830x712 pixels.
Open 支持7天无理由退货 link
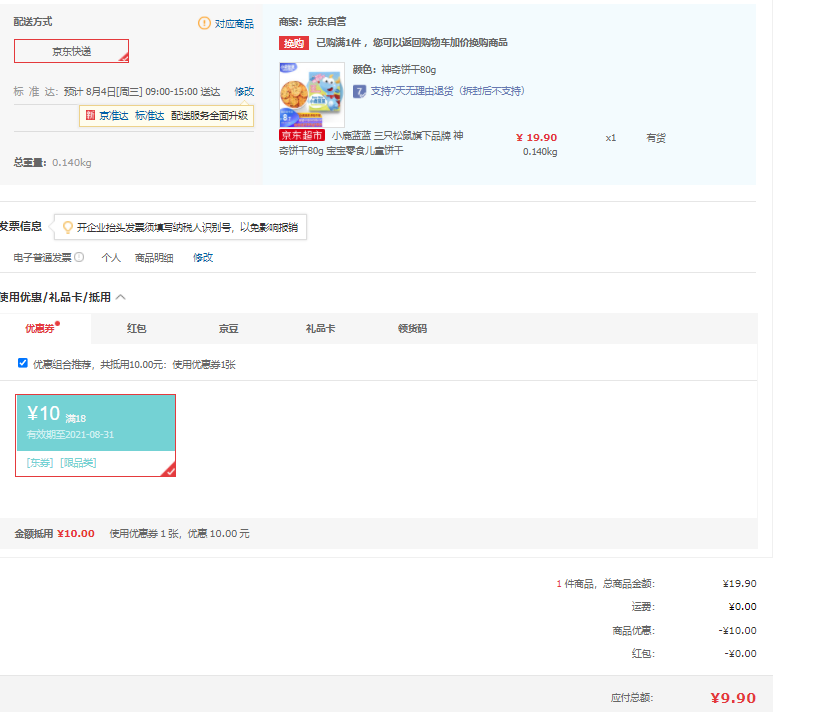click(447, 91)
